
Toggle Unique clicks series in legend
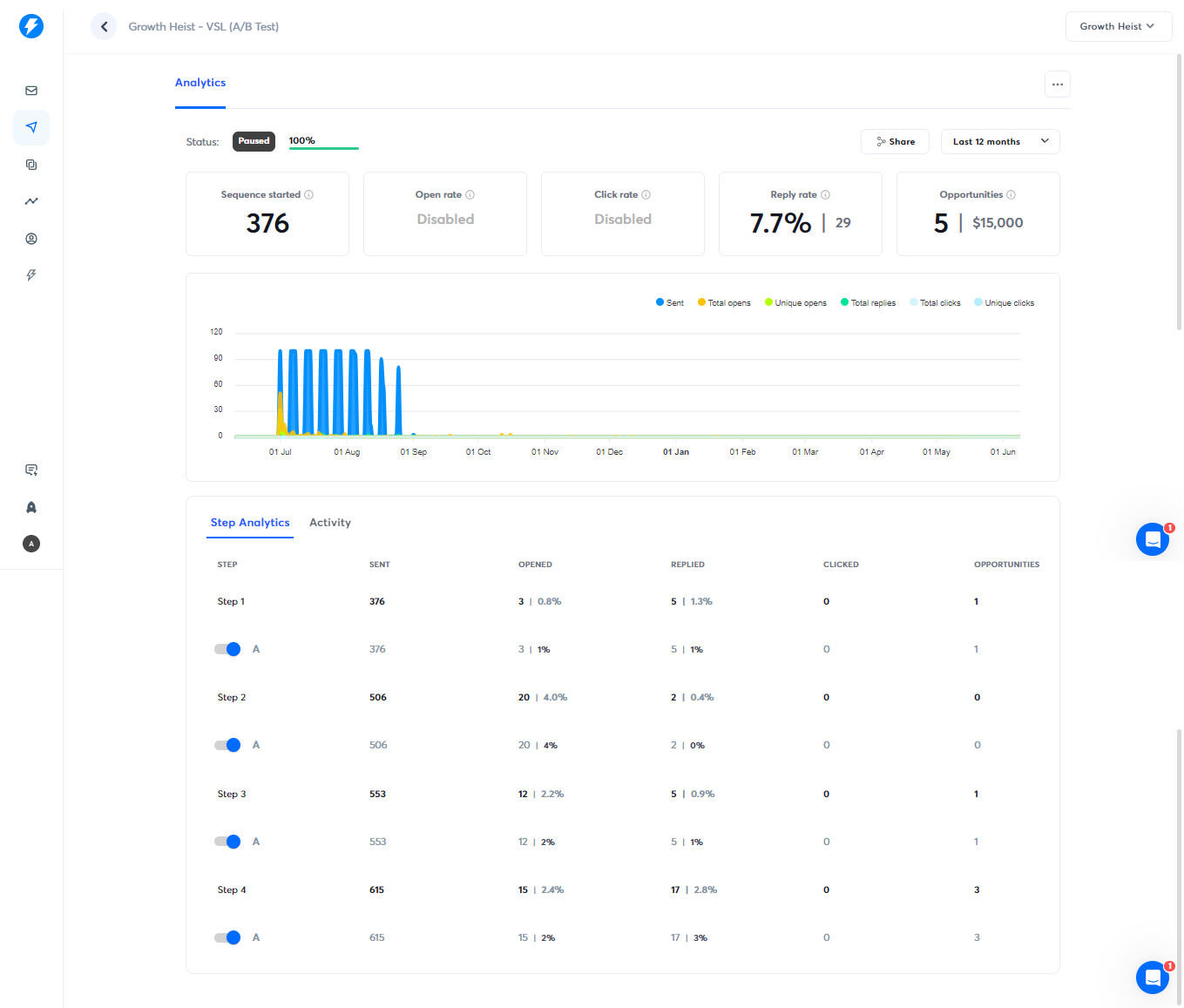pos(1004,303)
